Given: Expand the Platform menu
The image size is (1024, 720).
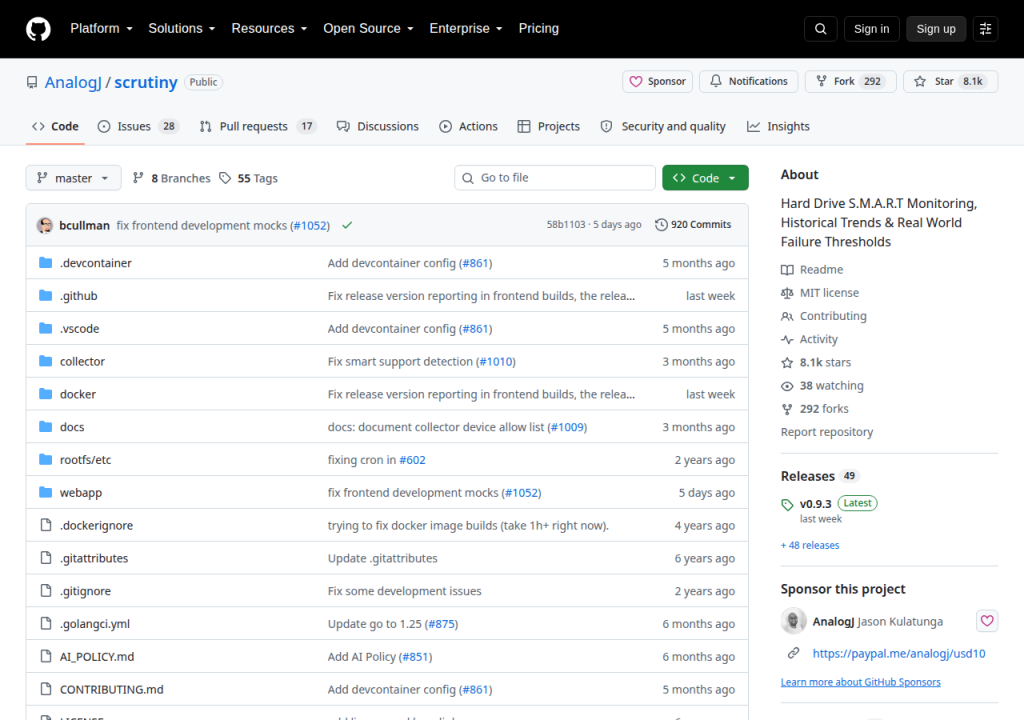Looking at the screenshot, I should [101, 29].
